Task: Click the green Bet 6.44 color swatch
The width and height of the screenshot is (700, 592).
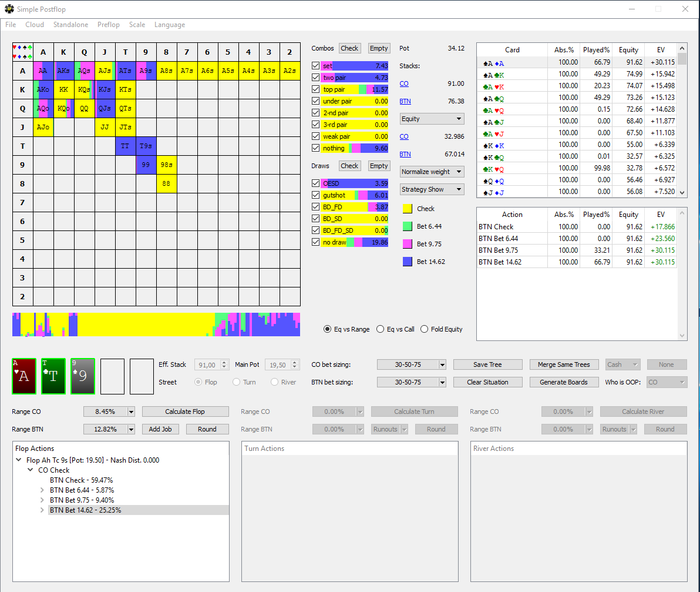Action: coord(408,226)
